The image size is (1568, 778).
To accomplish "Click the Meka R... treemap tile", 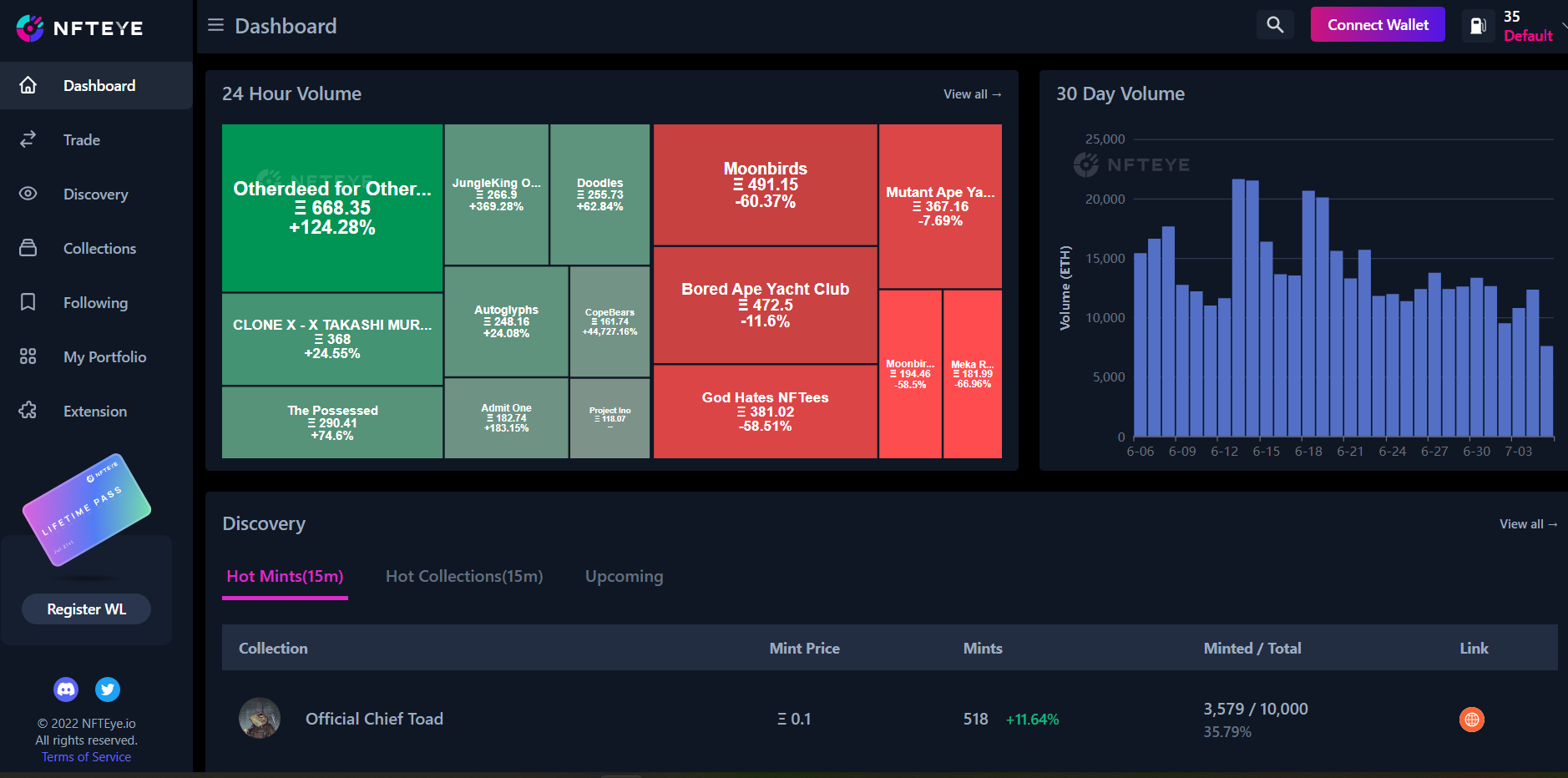I will (973, 374).
